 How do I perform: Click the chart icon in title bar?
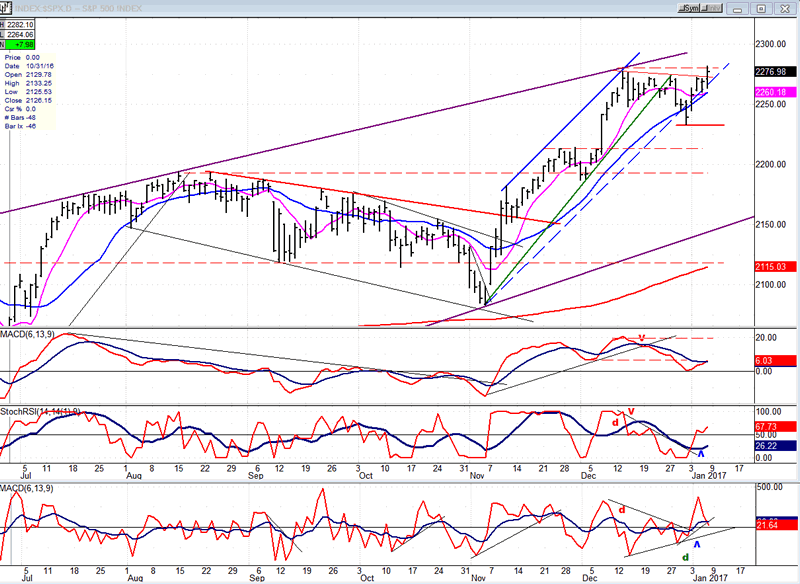[x=6, y=7]
